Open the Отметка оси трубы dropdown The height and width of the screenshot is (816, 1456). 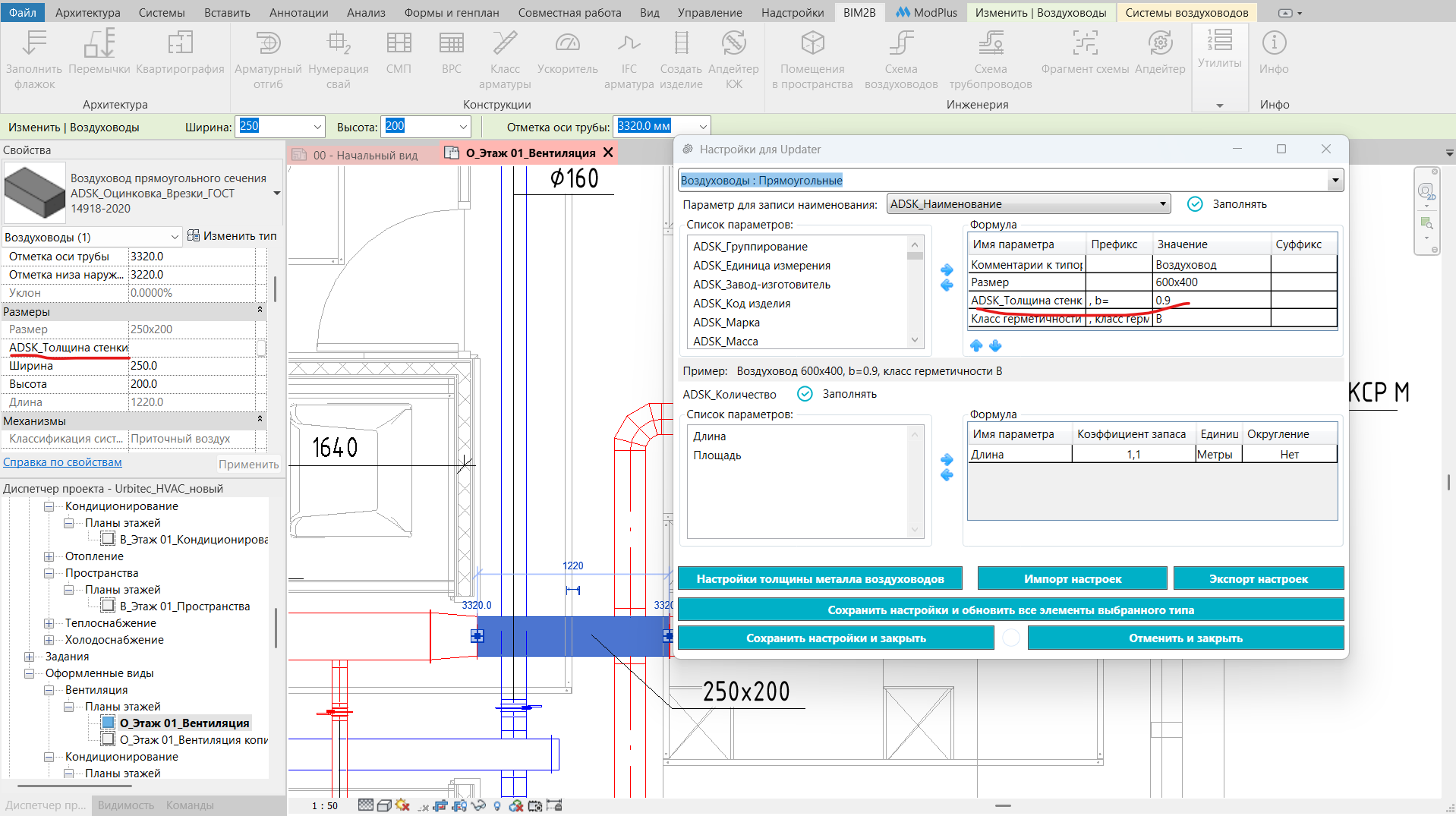click(703, 127)
